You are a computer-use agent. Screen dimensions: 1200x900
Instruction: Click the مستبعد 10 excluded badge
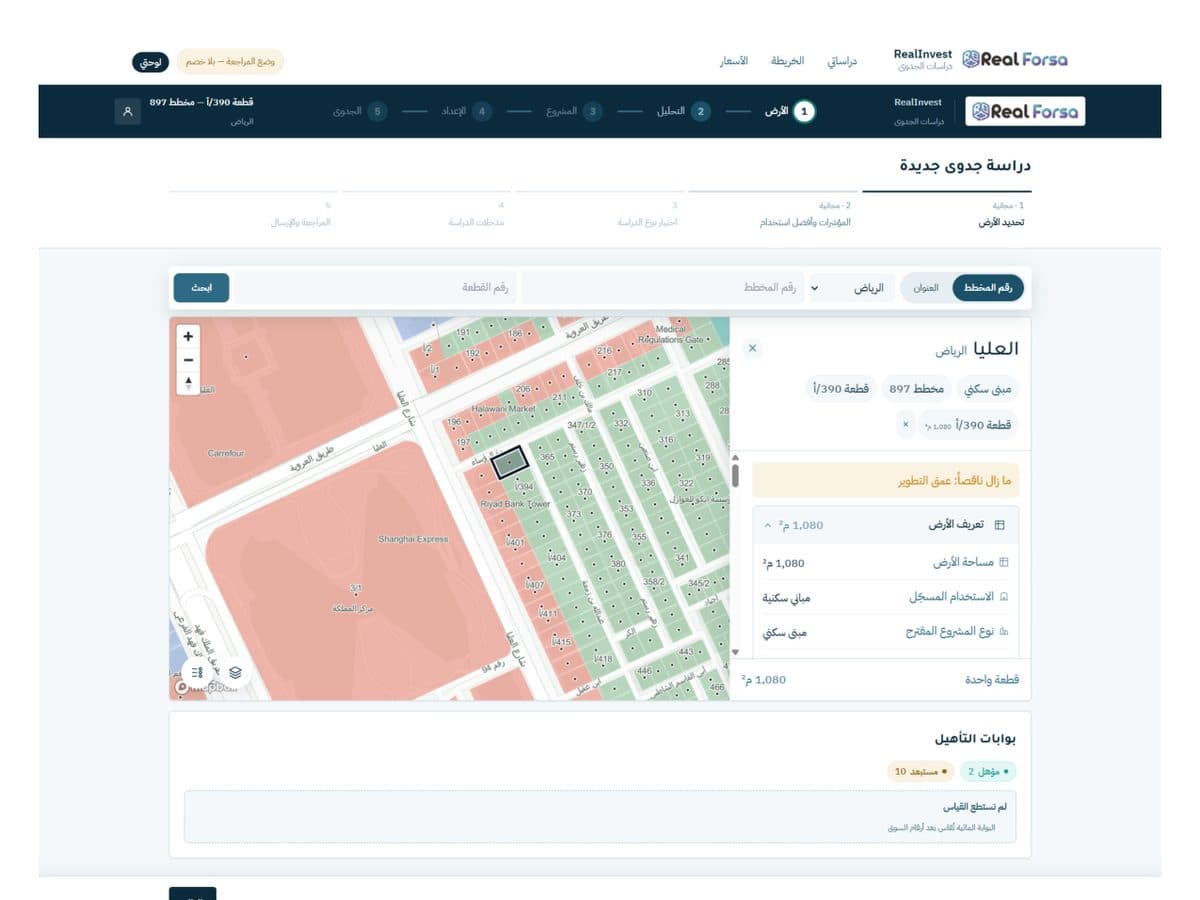point(921,772)
